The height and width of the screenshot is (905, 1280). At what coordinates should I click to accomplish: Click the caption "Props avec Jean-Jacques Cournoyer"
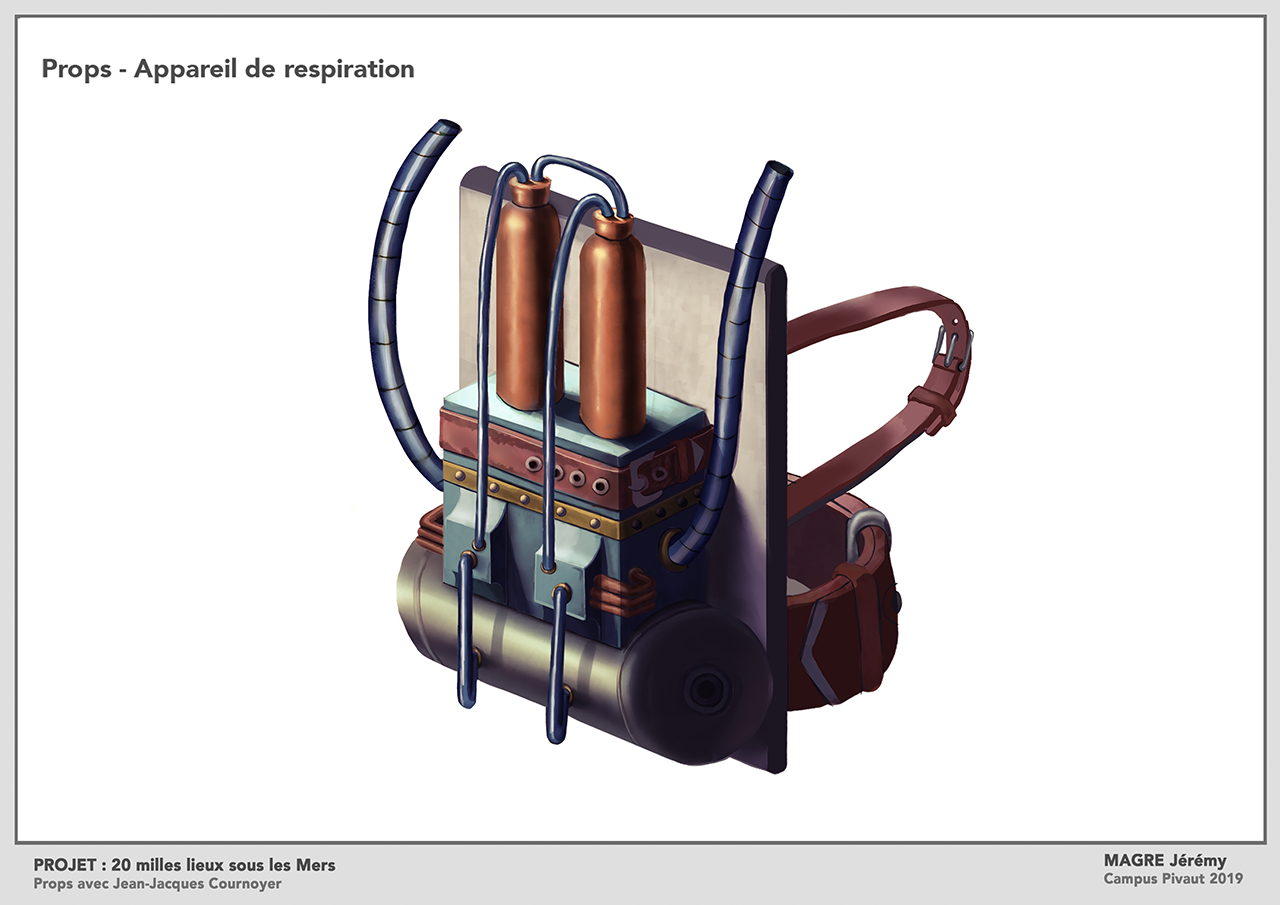(x=157, y=884)
